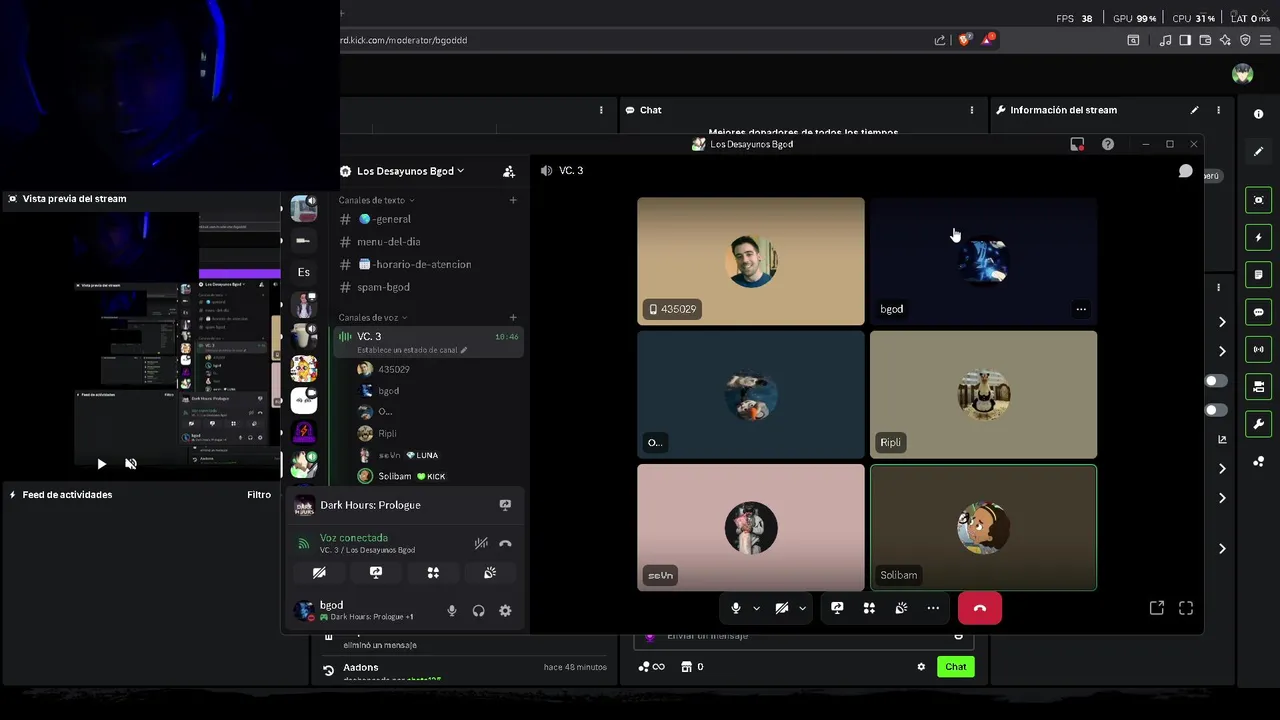Unmute the stream preview audio

[130, 464]
